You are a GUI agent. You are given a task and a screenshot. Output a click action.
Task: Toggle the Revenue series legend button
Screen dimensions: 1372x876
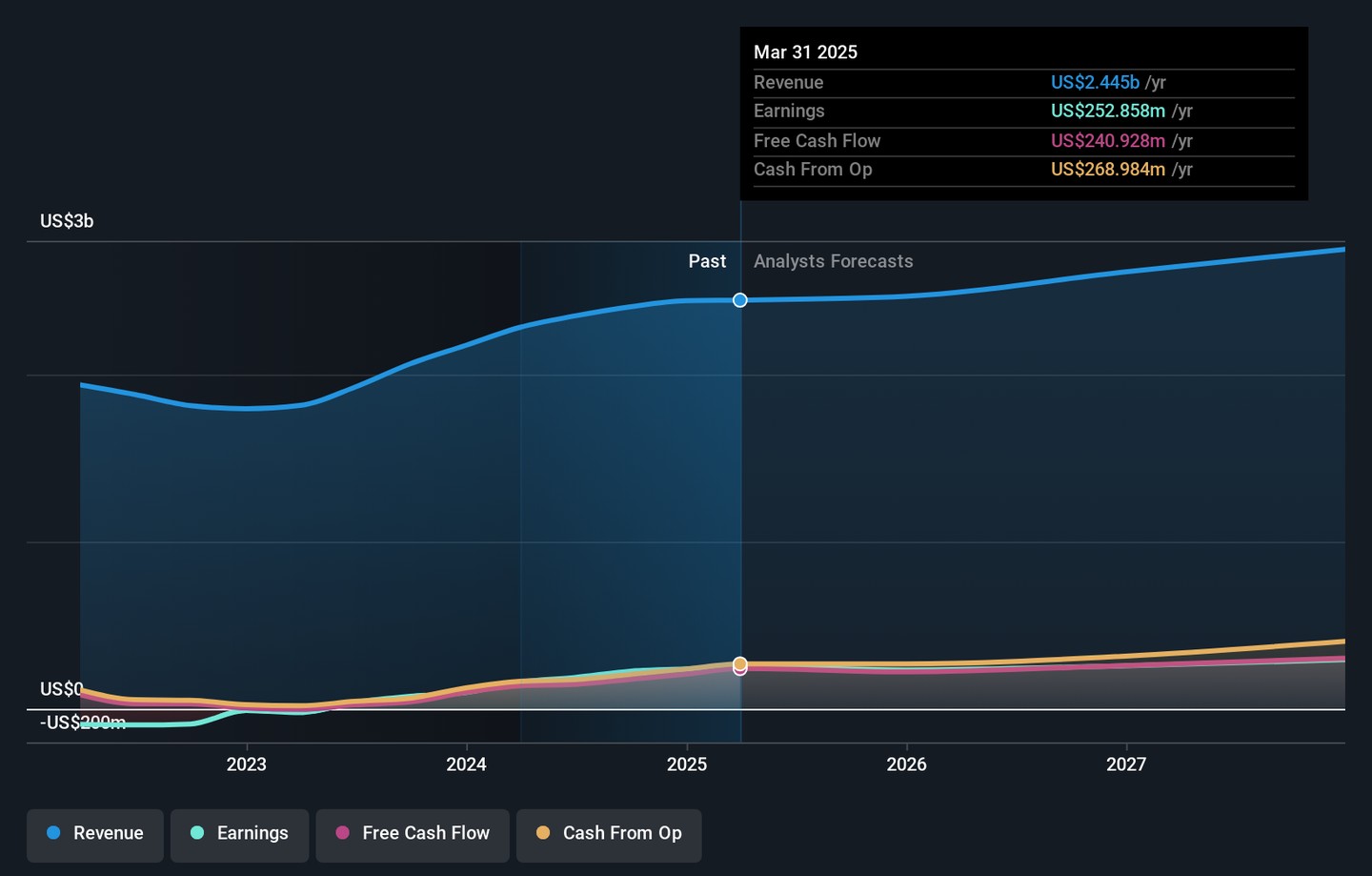click(x=95, y=834)
